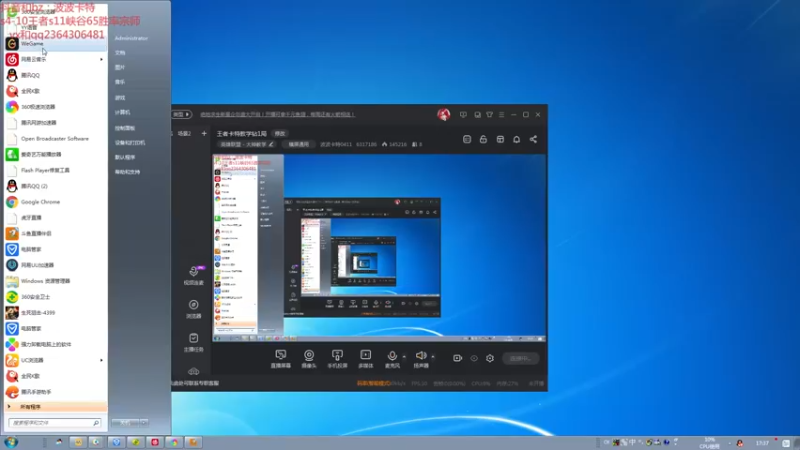The width and height of the screenshot is (800, 450).
Task: Launch UC Browser from Start menu
Action: tap(55, 360)
